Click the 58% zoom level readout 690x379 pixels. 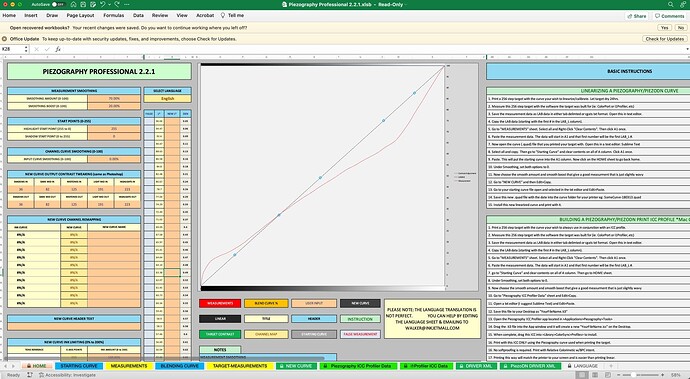click(x=676, y=375)
